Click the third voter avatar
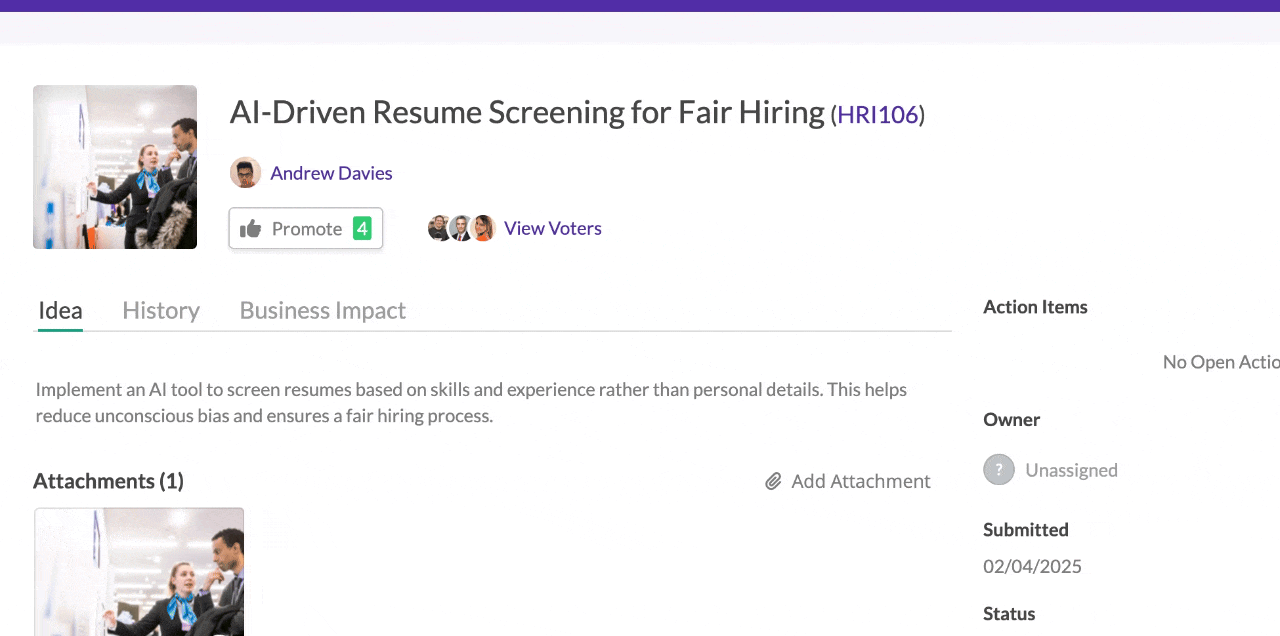The image size is (1280, 636). point(483,228)
